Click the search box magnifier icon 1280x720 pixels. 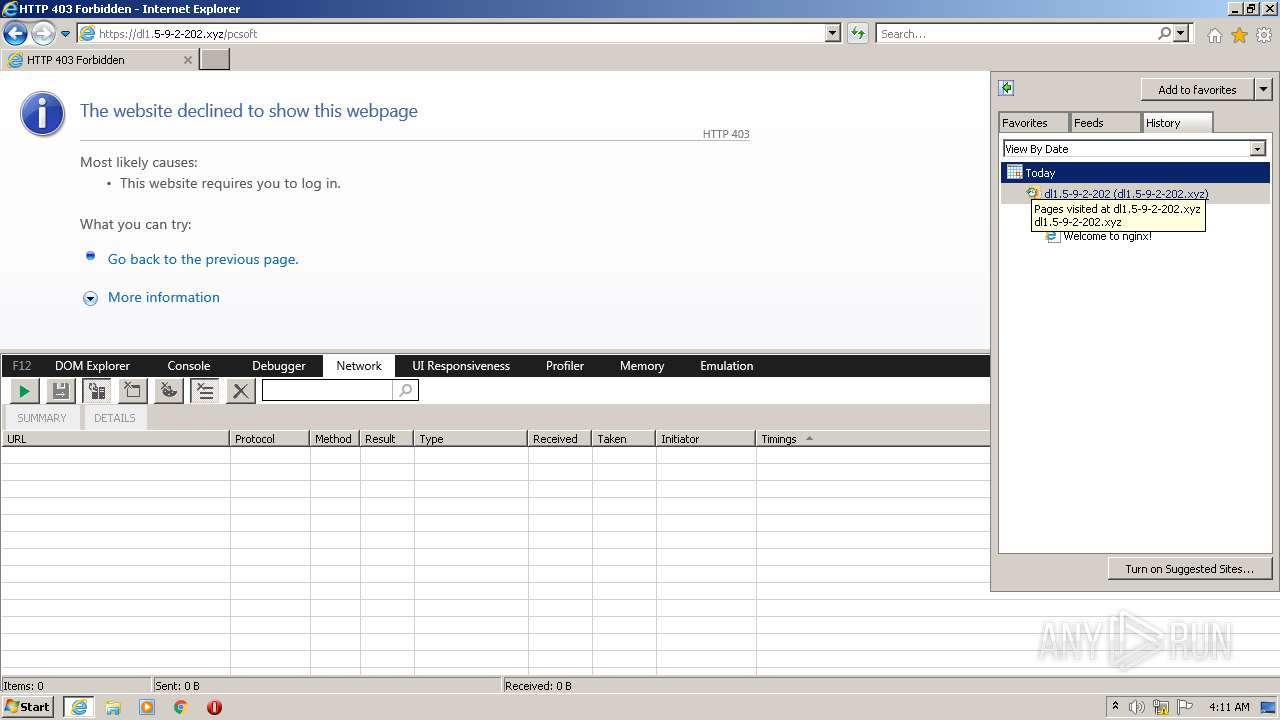1164,33
